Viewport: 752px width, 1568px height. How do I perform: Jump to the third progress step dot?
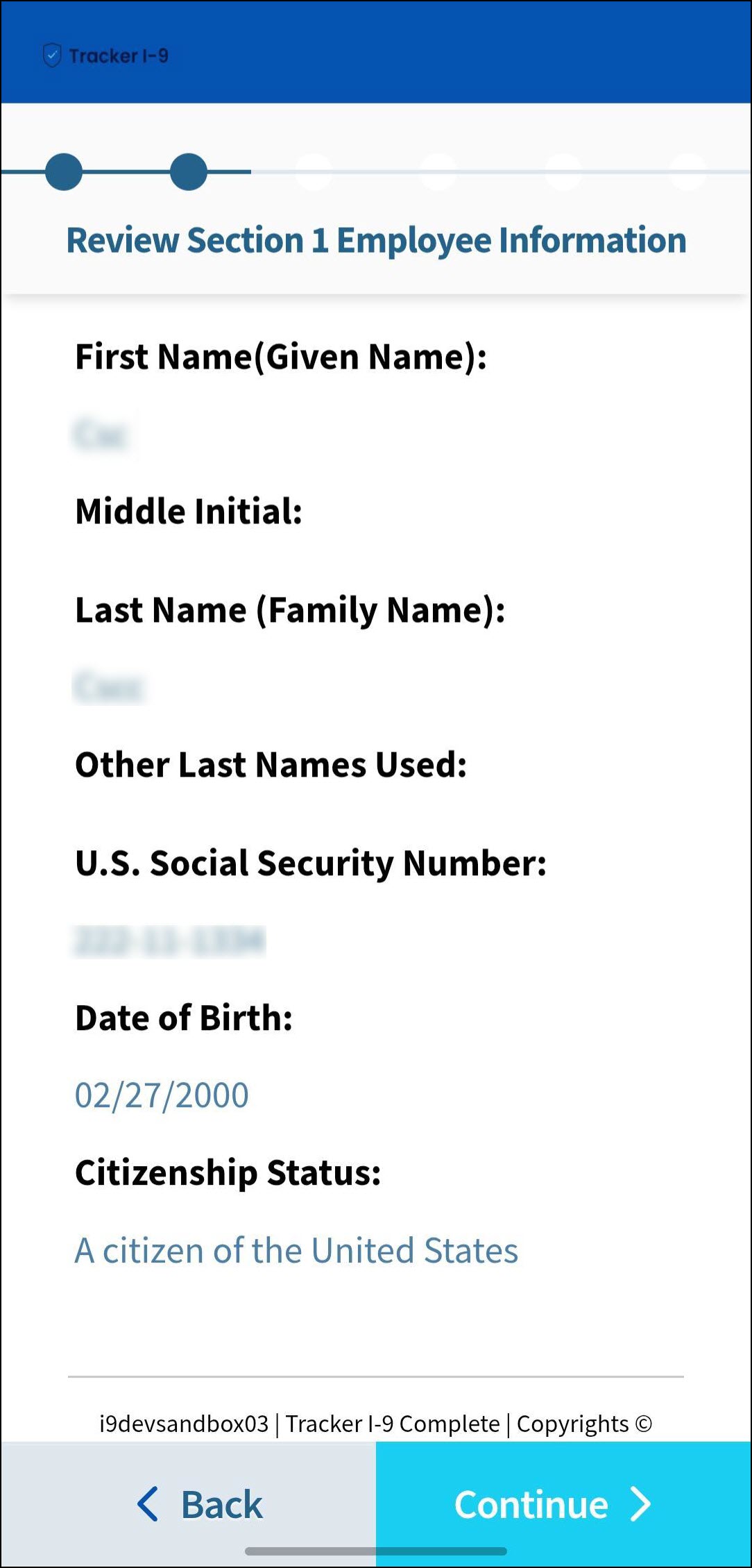coord(314,171)
